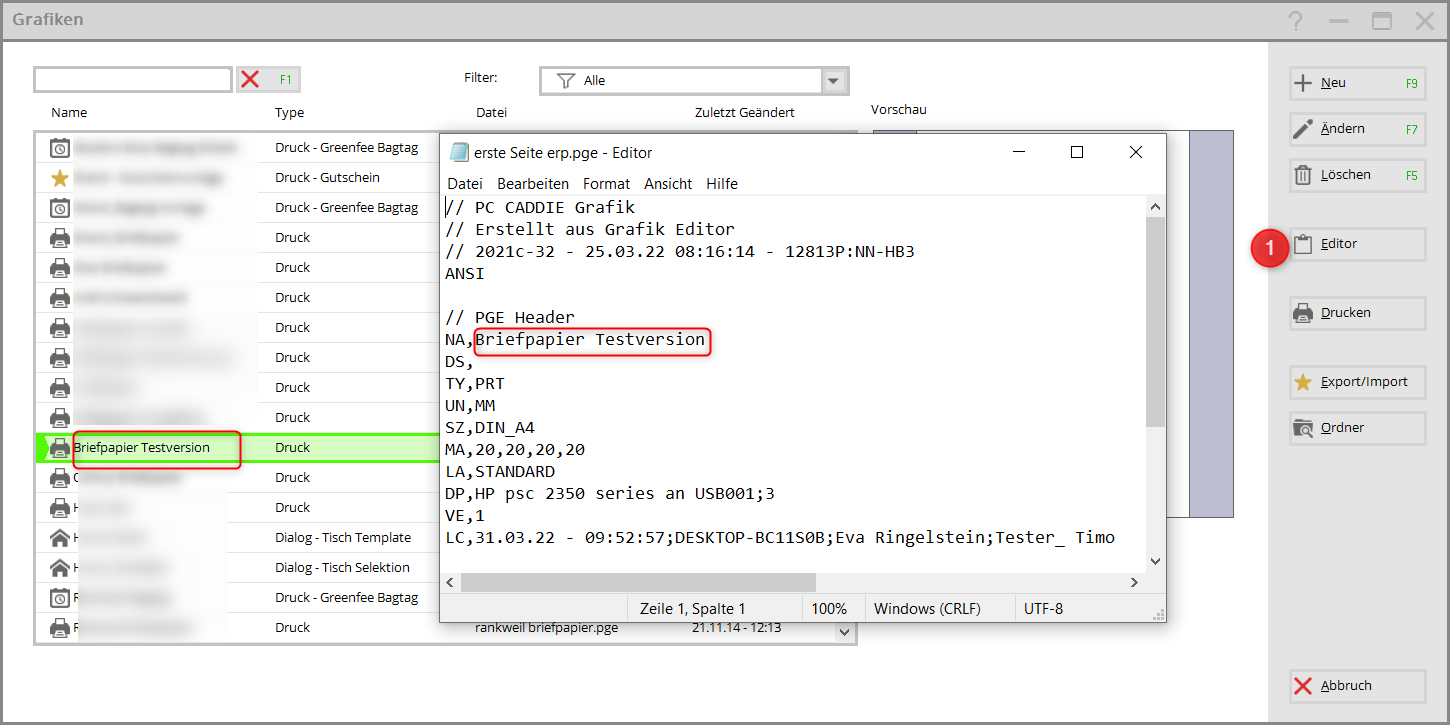
Task: Open the Bearbeiten menu in Editor
Action: coord(533,184)
